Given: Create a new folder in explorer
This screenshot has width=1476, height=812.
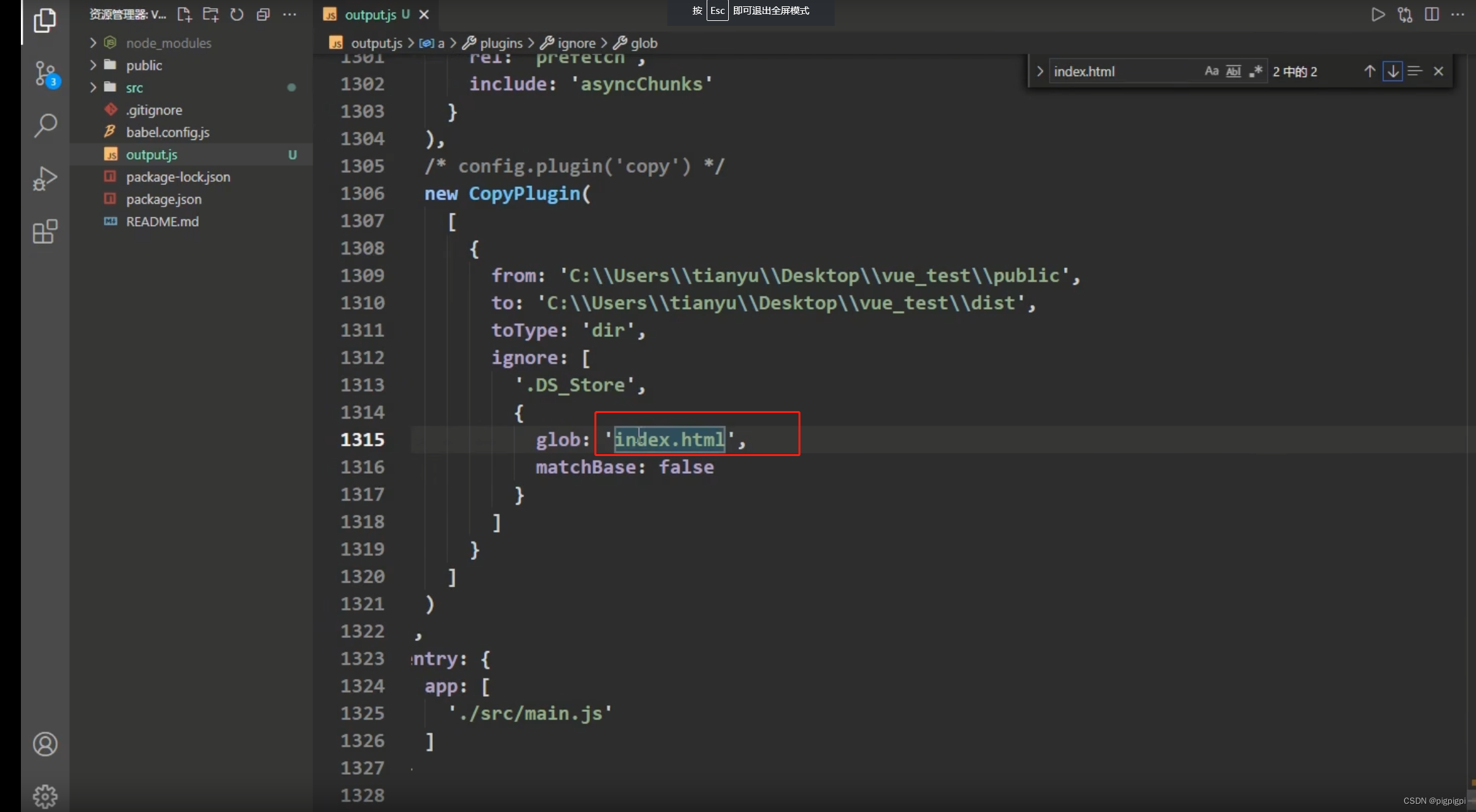Looking at the screenshot, I should point(210,15).
